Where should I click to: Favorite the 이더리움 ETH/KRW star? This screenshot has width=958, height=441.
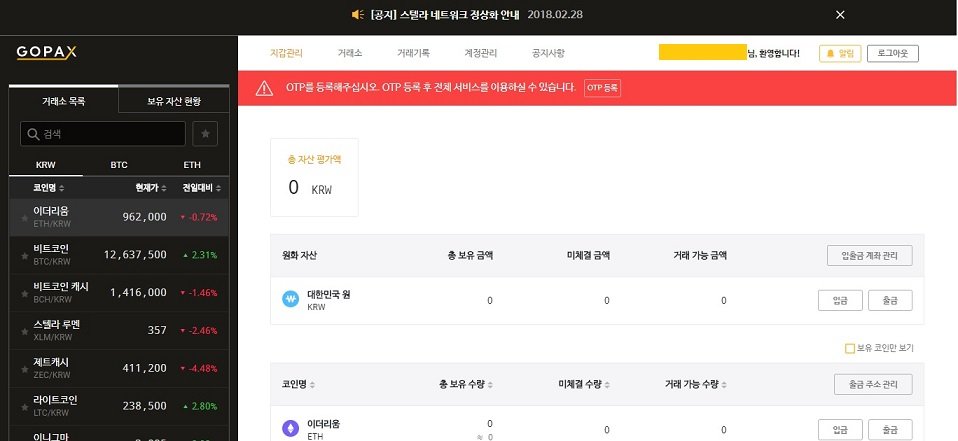(x=24, y=218)
